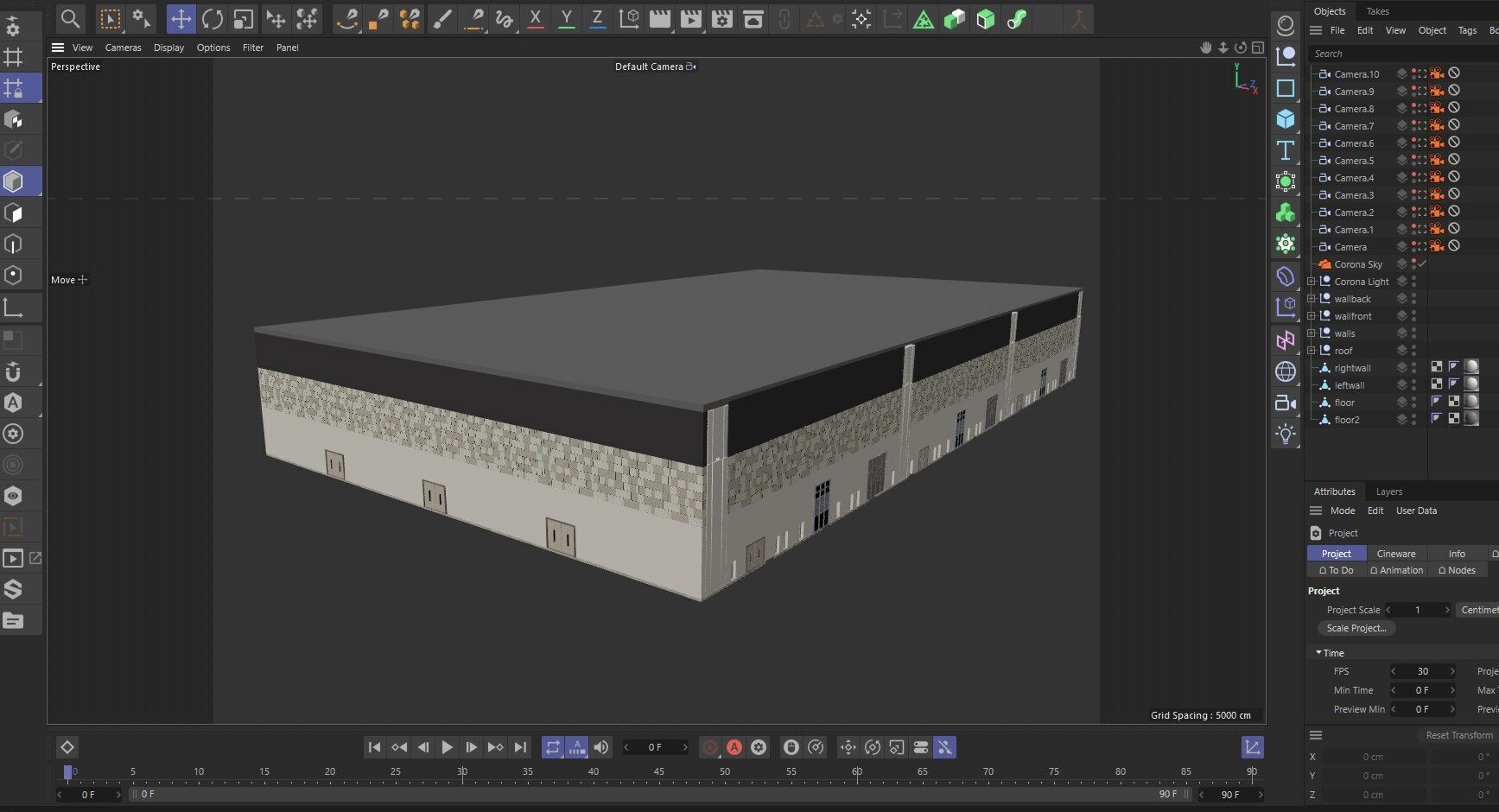
Task: Add a Text object from right palette
Action: pyautogui.click(x=1286, y=150)
